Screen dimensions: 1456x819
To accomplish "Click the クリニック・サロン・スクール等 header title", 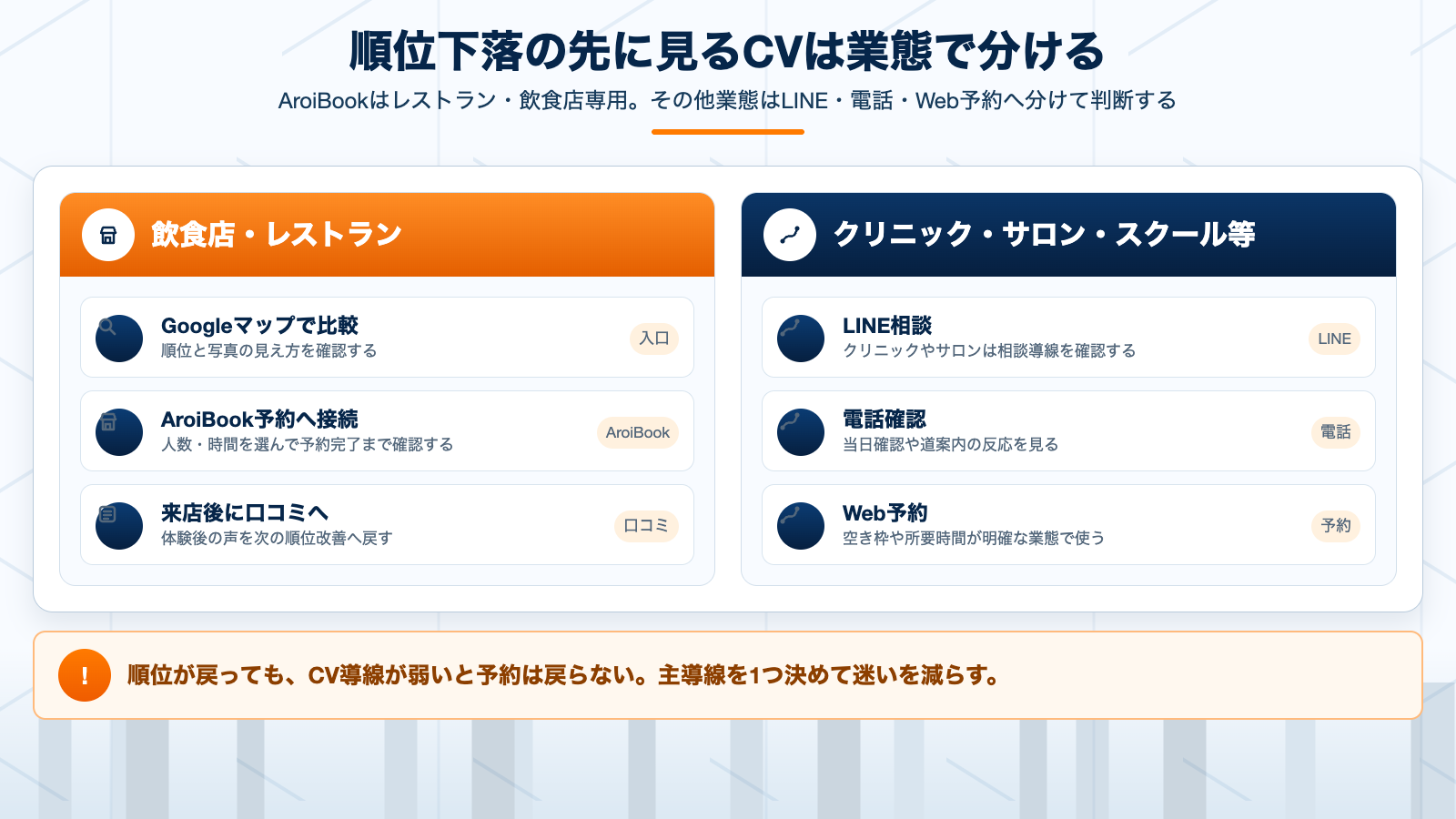I will coord(1045,235).
